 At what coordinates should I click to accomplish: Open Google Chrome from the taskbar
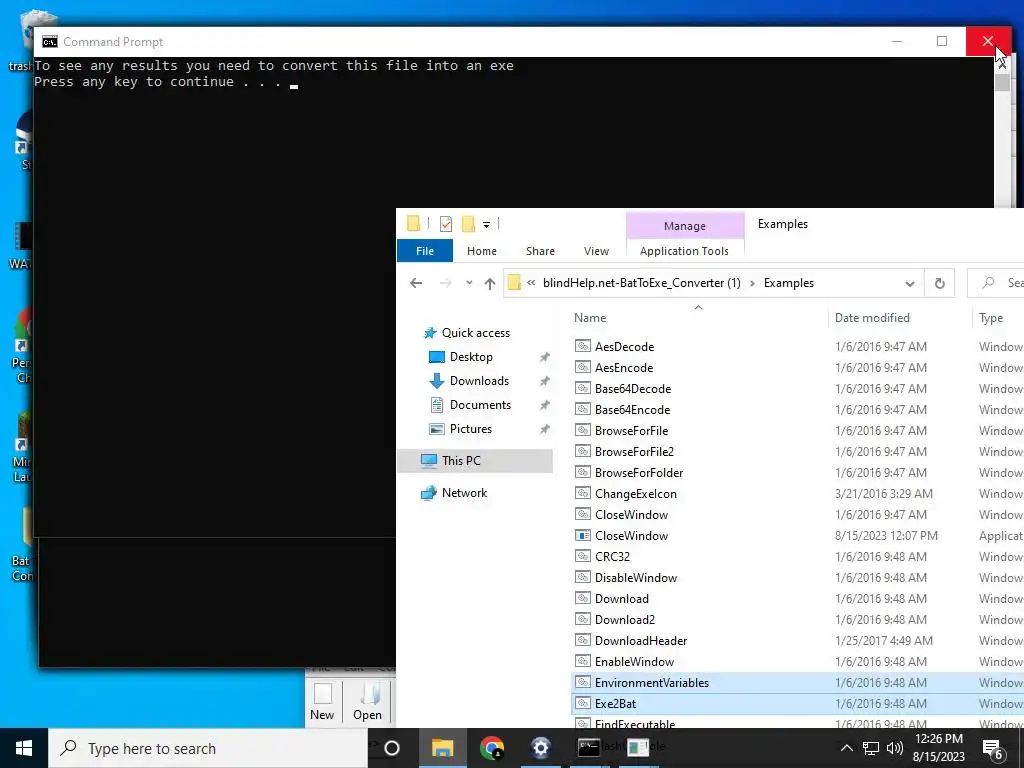pyautogui.click(x=492, y=748)
